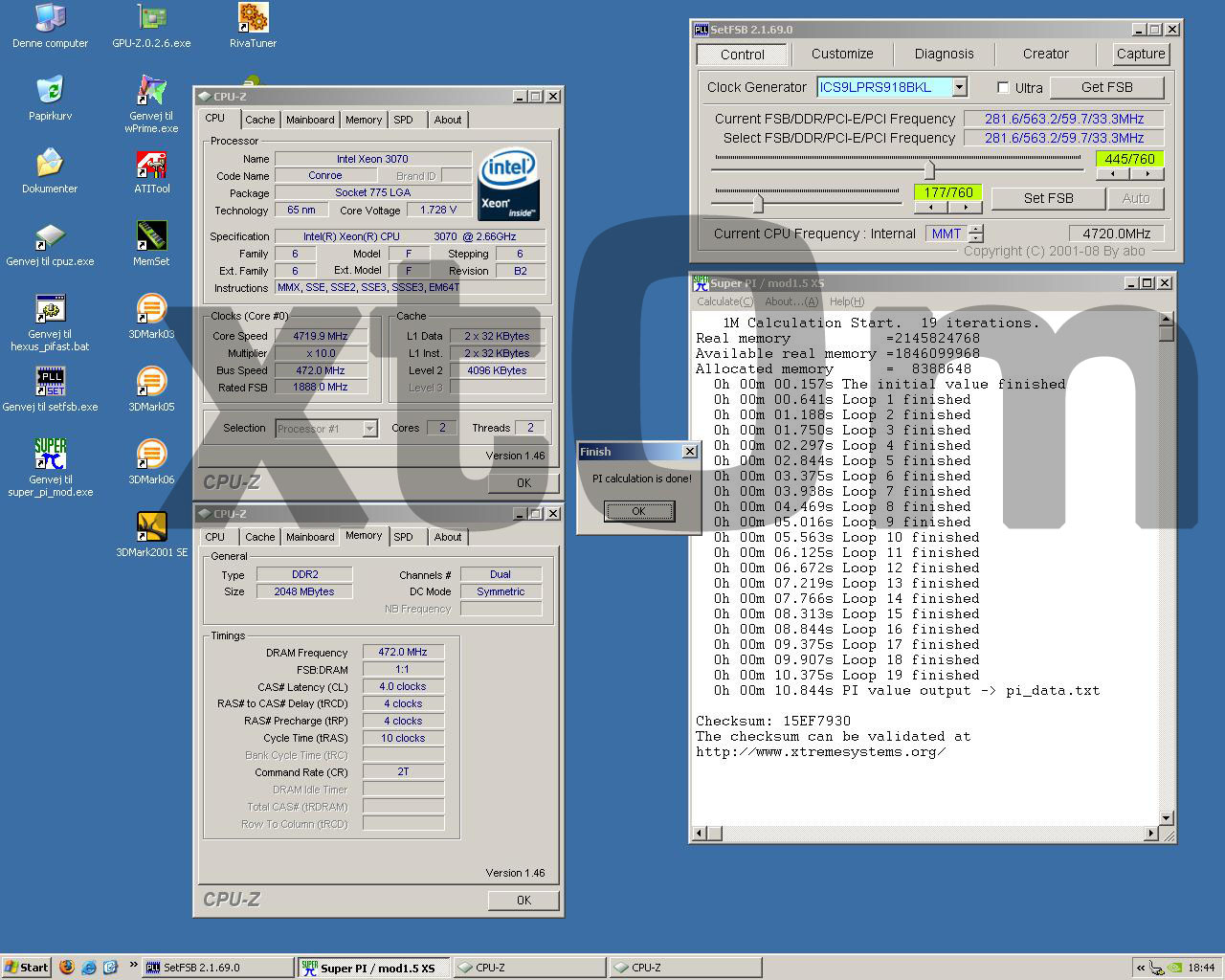Open Processor selection dropdown in CPU-Z
The image size is (1225, 980).
coord(369,429)
